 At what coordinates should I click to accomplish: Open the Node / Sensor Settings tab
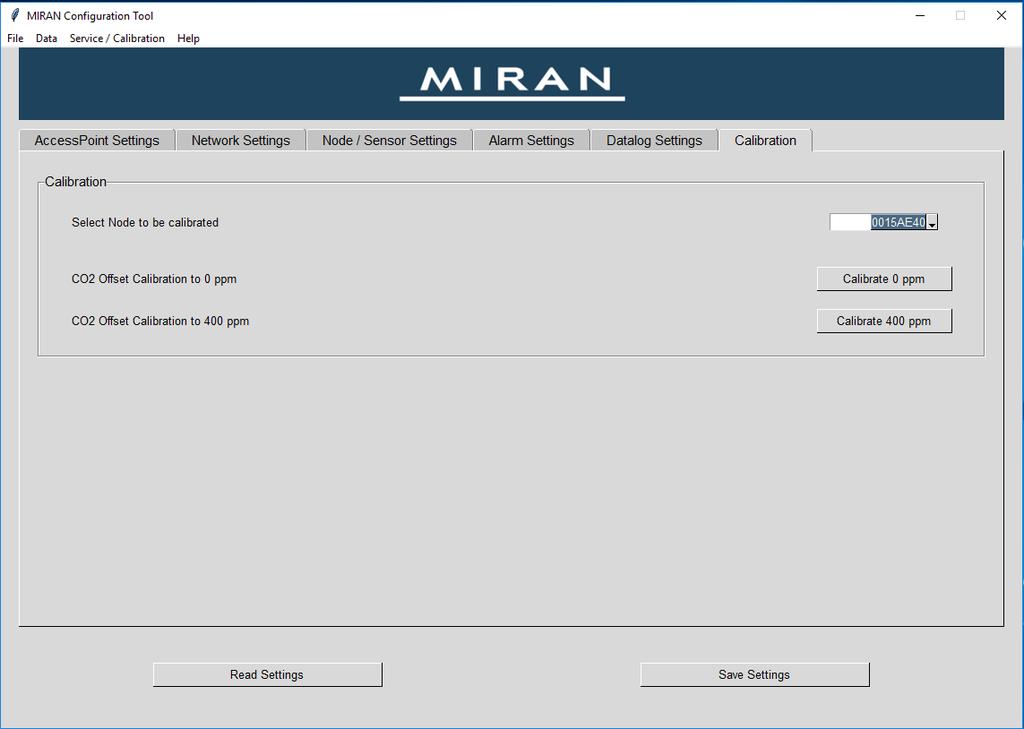pos(389,140)
